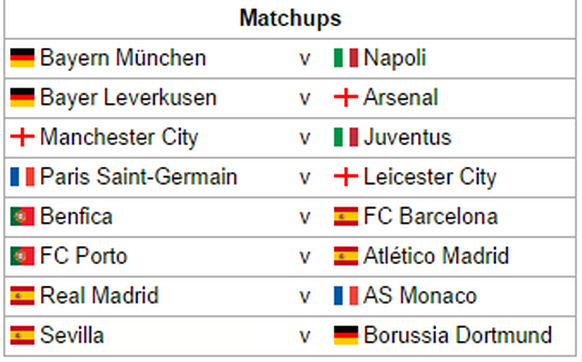582x362 pixels.
Task: Select the Leicester City team name
Action: pos(430,177)
